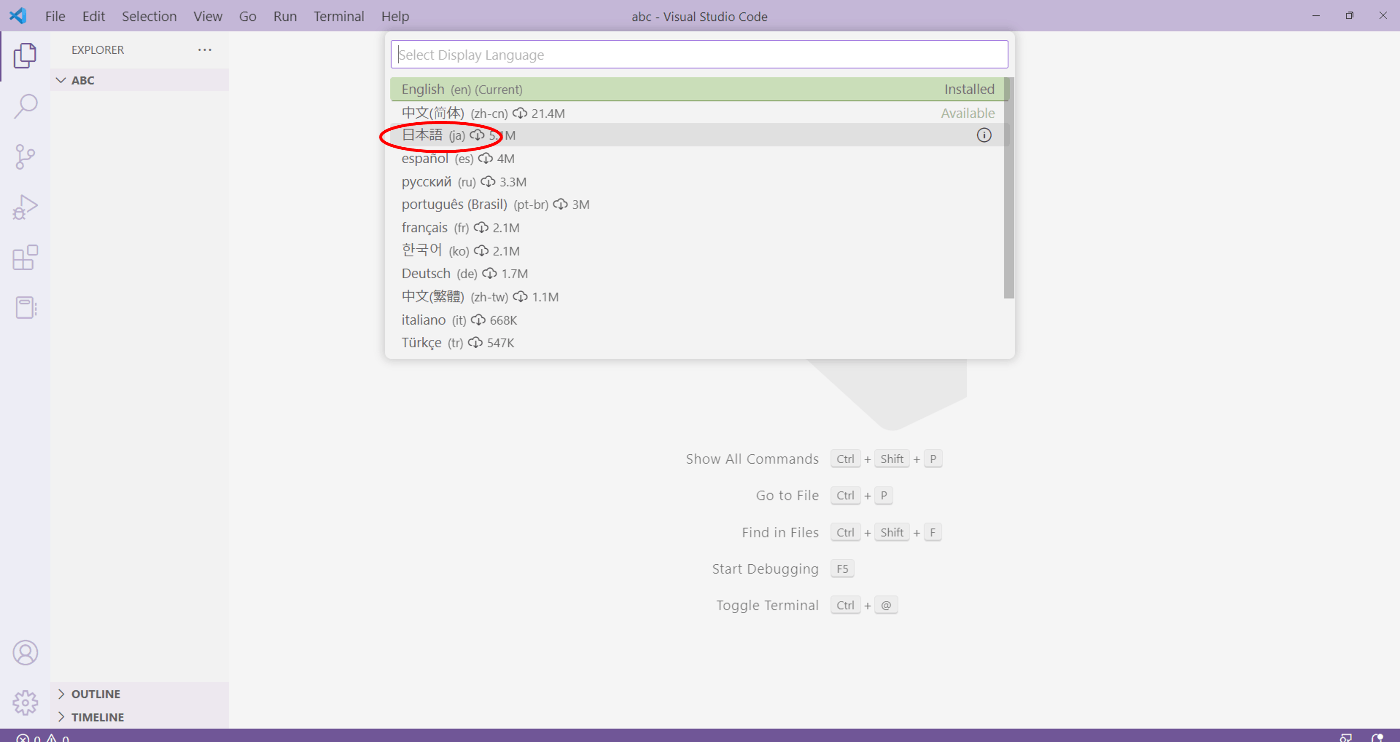
Task: Choose 中文(简体) zh-cn language
Action: pos(697,113)
